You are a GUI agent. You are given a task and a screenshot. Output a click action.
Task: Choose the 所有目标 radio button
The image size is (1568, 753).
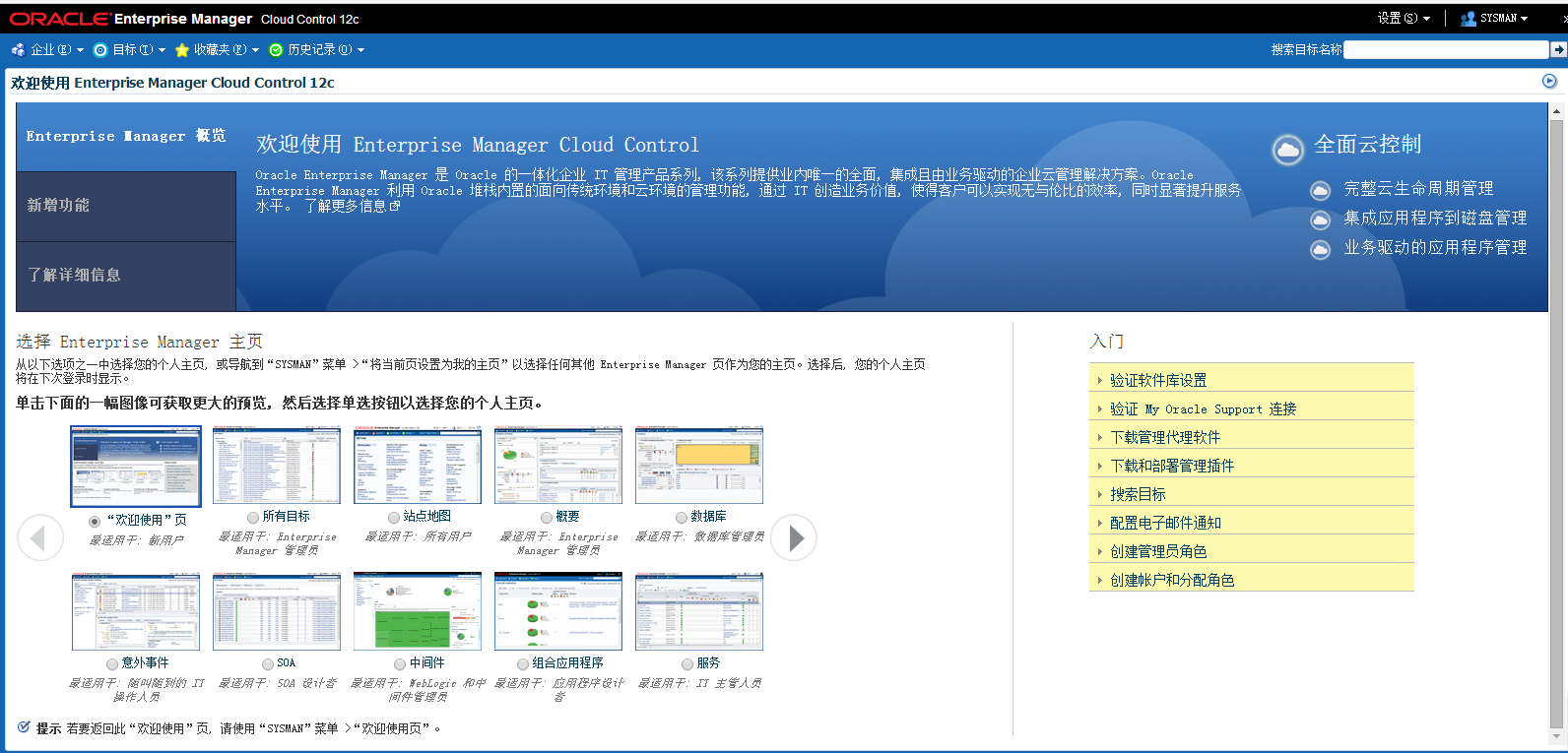[253, 518]
